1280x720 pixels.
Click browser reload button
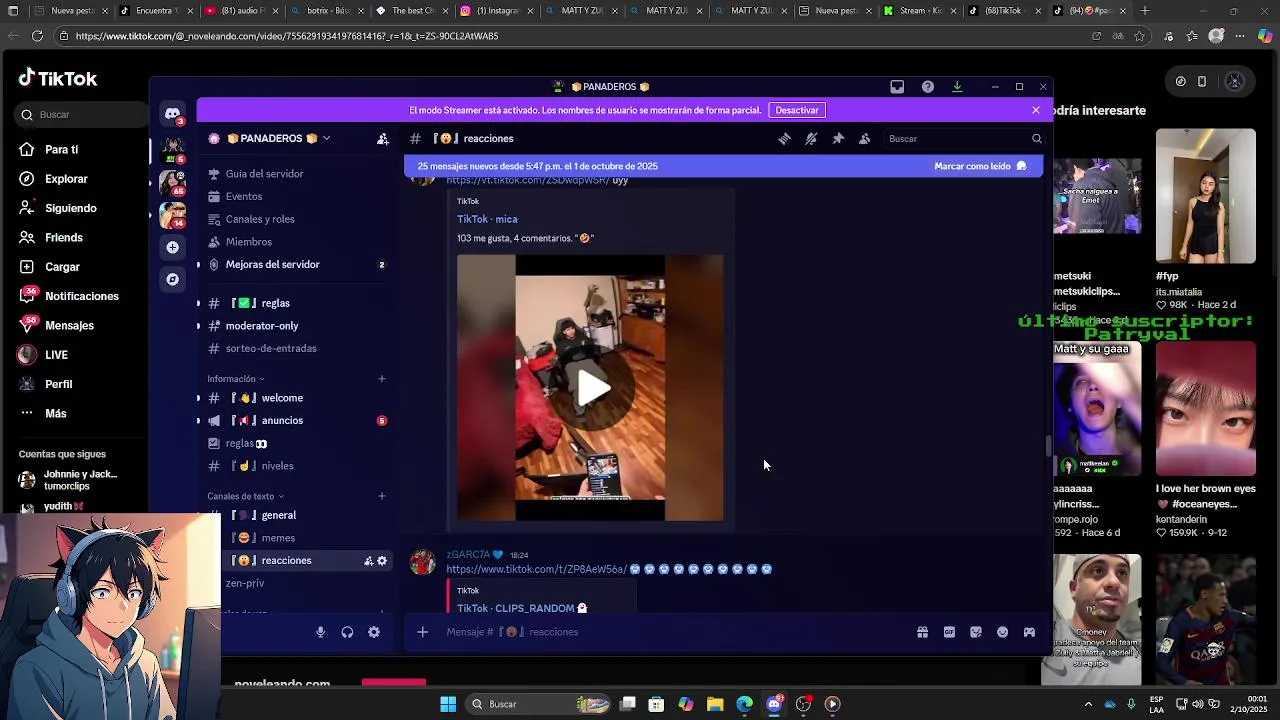pyautogui.click(x=37, y=36)
